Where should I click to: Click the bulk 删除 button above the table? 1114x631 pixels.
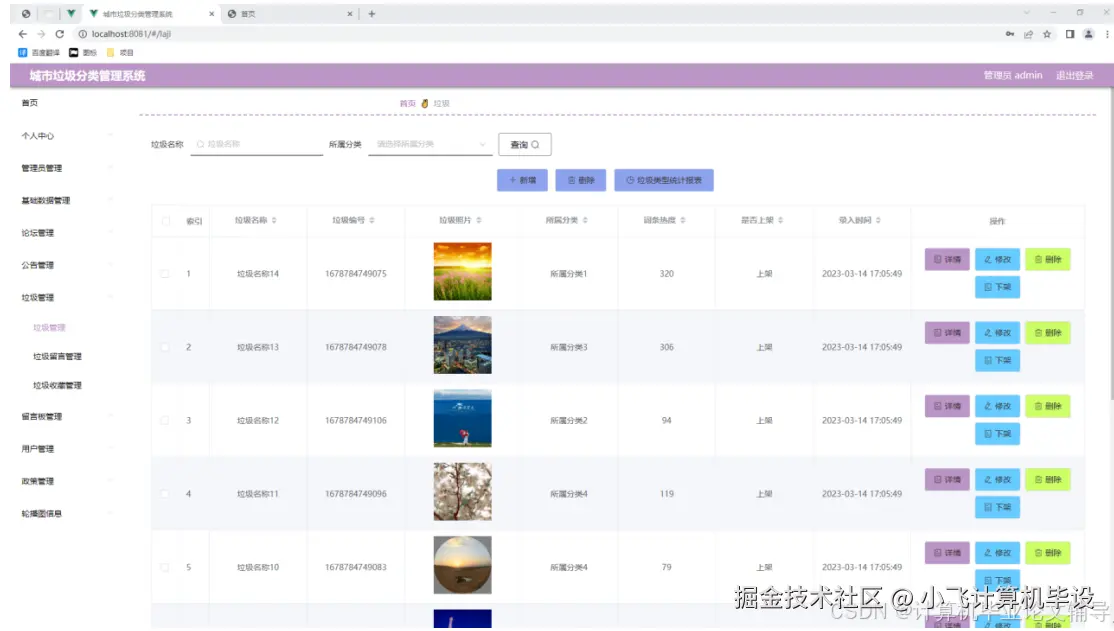tap(580, 180)
